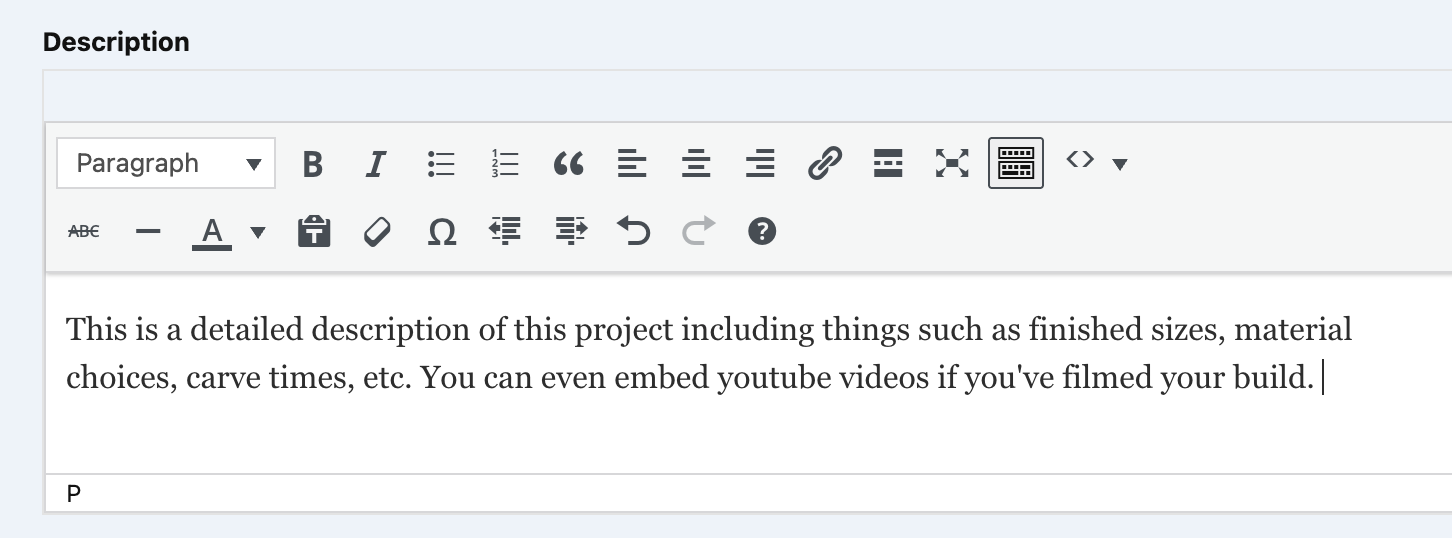This screenshot has width=1452, height=538.
Task: Open keyboard shortcuts help
Action: tap(762, 232)
